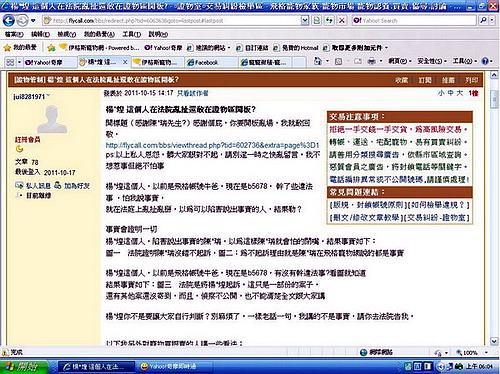The height and width of the screenshot is (374, 500).
Task: Expand the search provider dropdown arrow
Action: (x=492, y=21)
